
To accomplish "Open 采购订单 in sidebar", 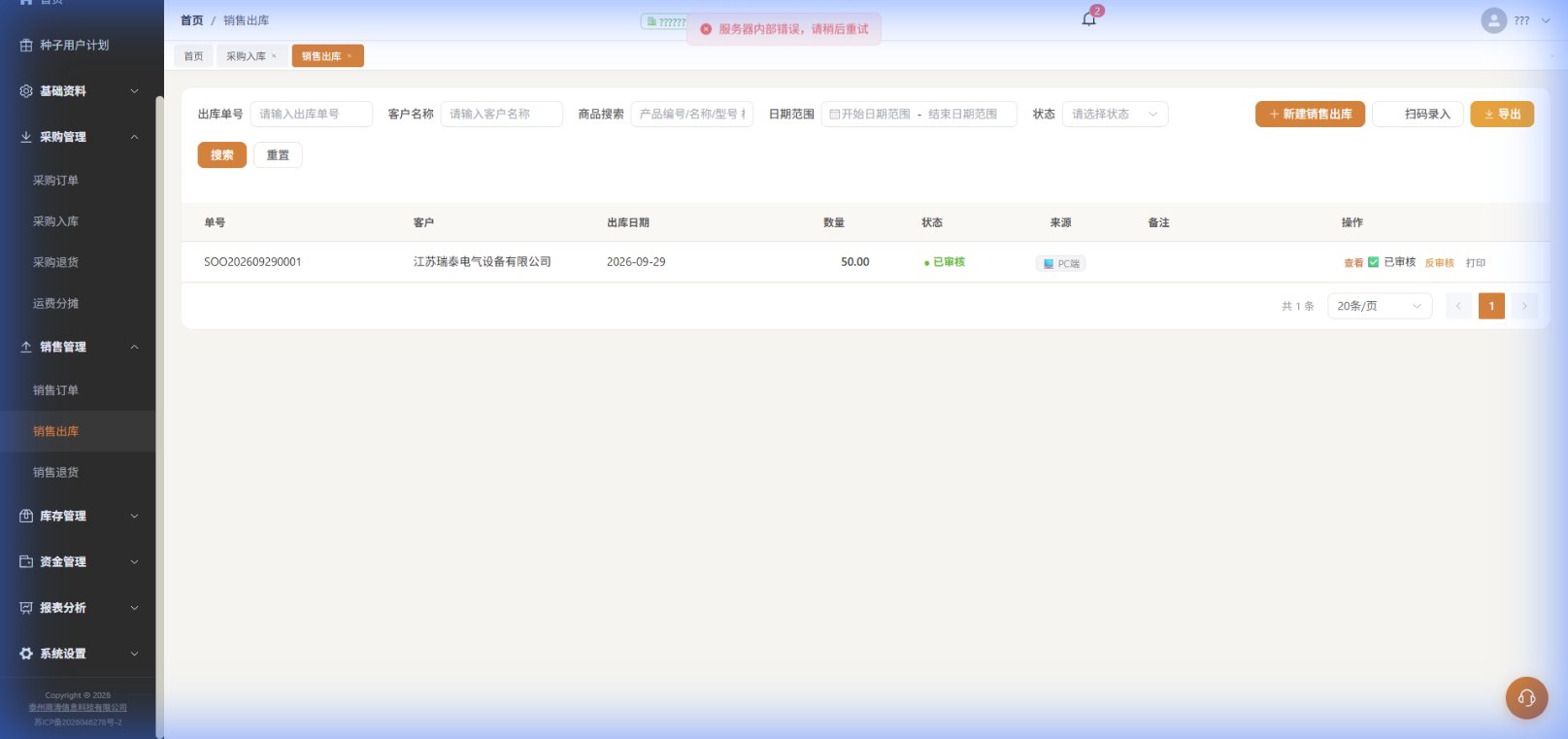I will coord(55,181).
